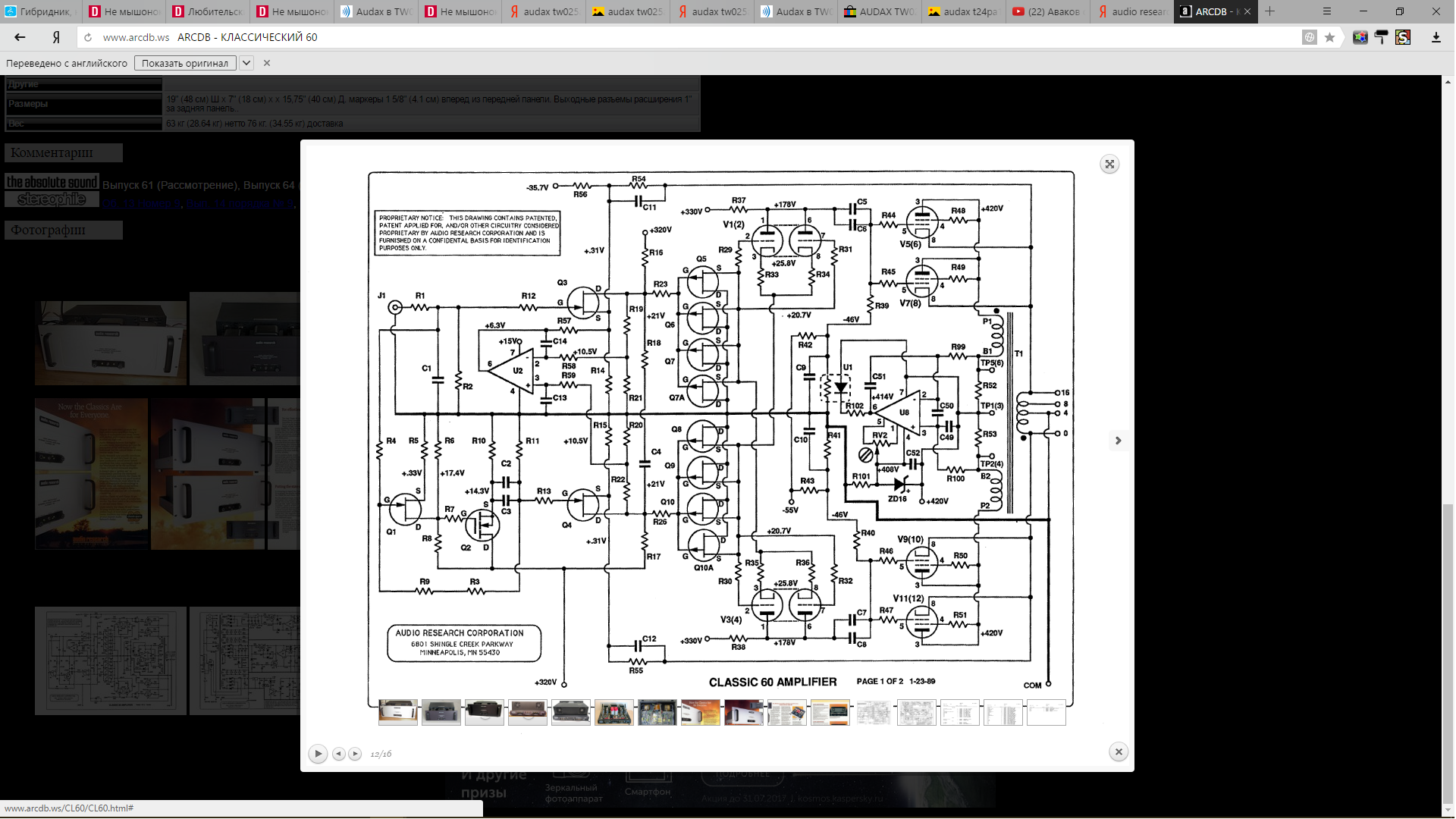Open last thumbnail in the strip
This screenshot has width=1456, height=819.
tap(1046, 713)
